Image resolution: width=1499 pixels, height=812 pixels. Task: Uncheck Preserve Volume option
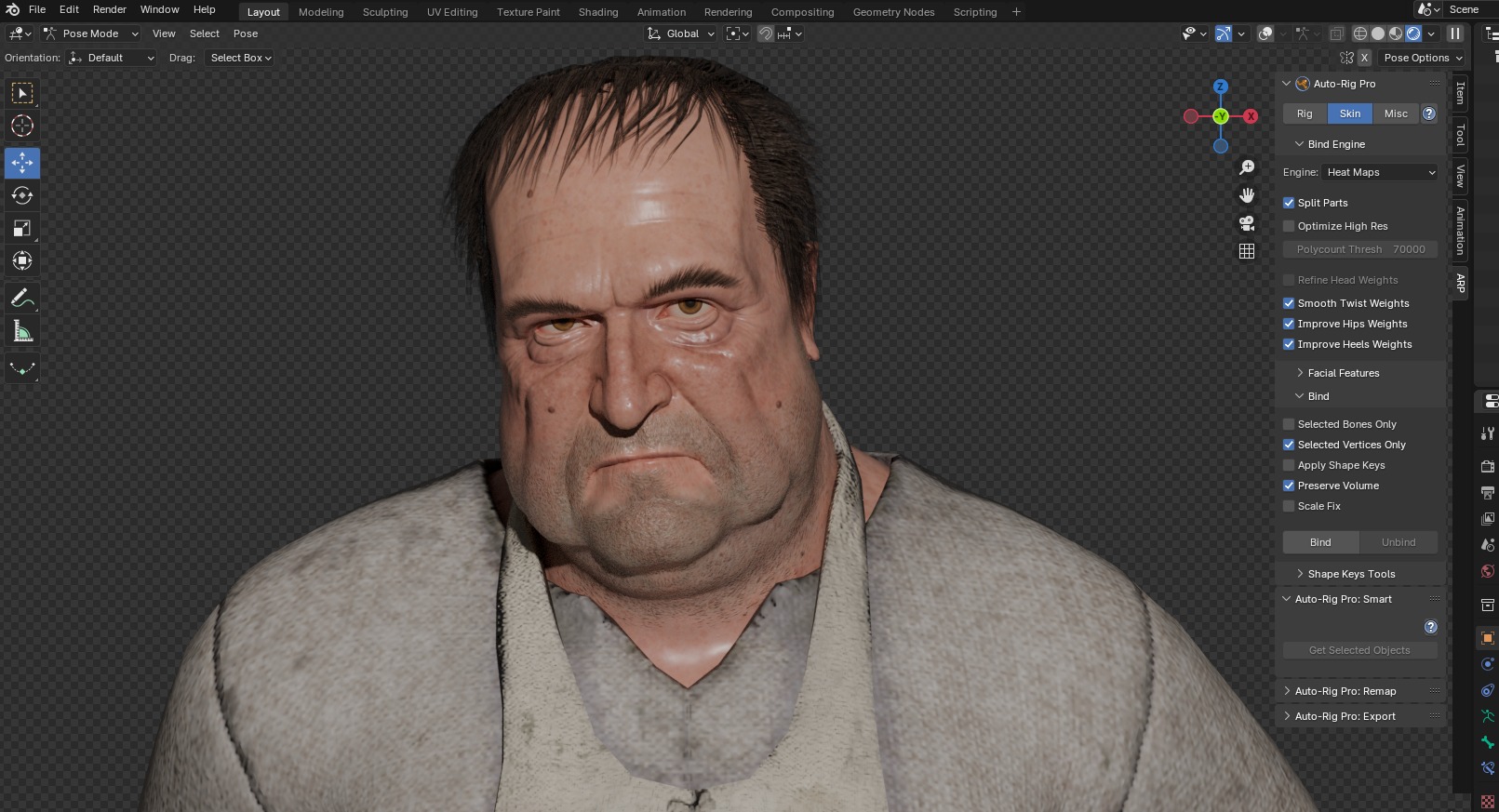click(x=1289, y=486)
